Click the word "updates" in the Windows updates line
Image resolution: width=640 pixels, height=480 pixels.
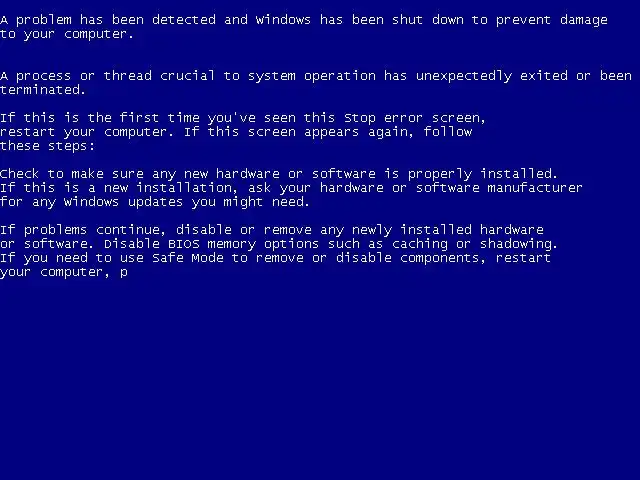tap(155, 203)
